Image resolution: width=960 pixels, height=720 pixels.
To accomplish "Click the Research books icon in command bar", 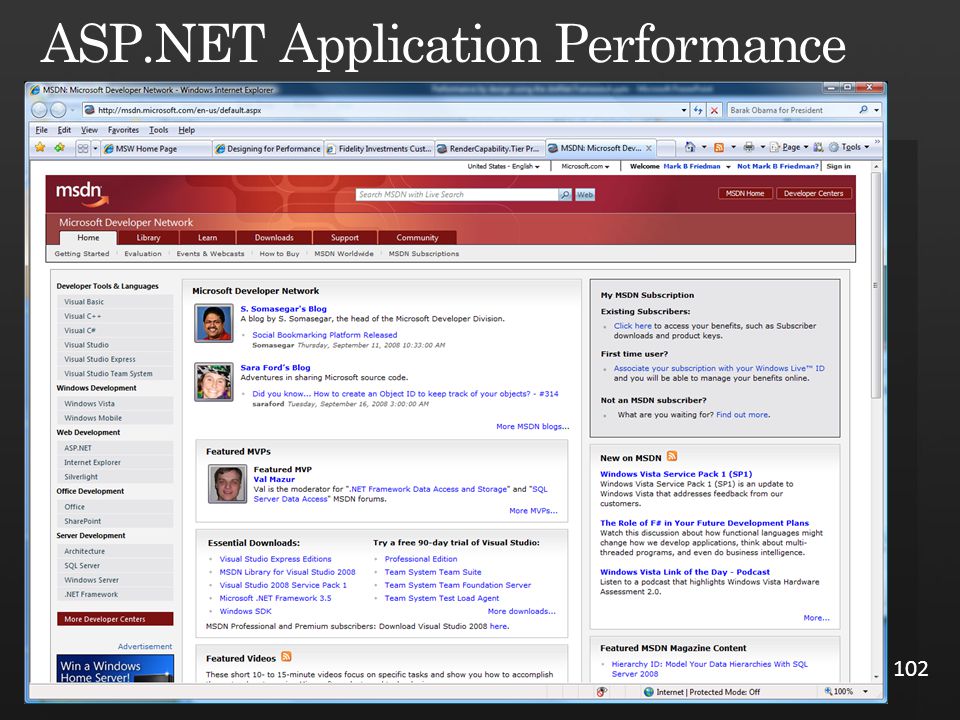I will 818,147.
